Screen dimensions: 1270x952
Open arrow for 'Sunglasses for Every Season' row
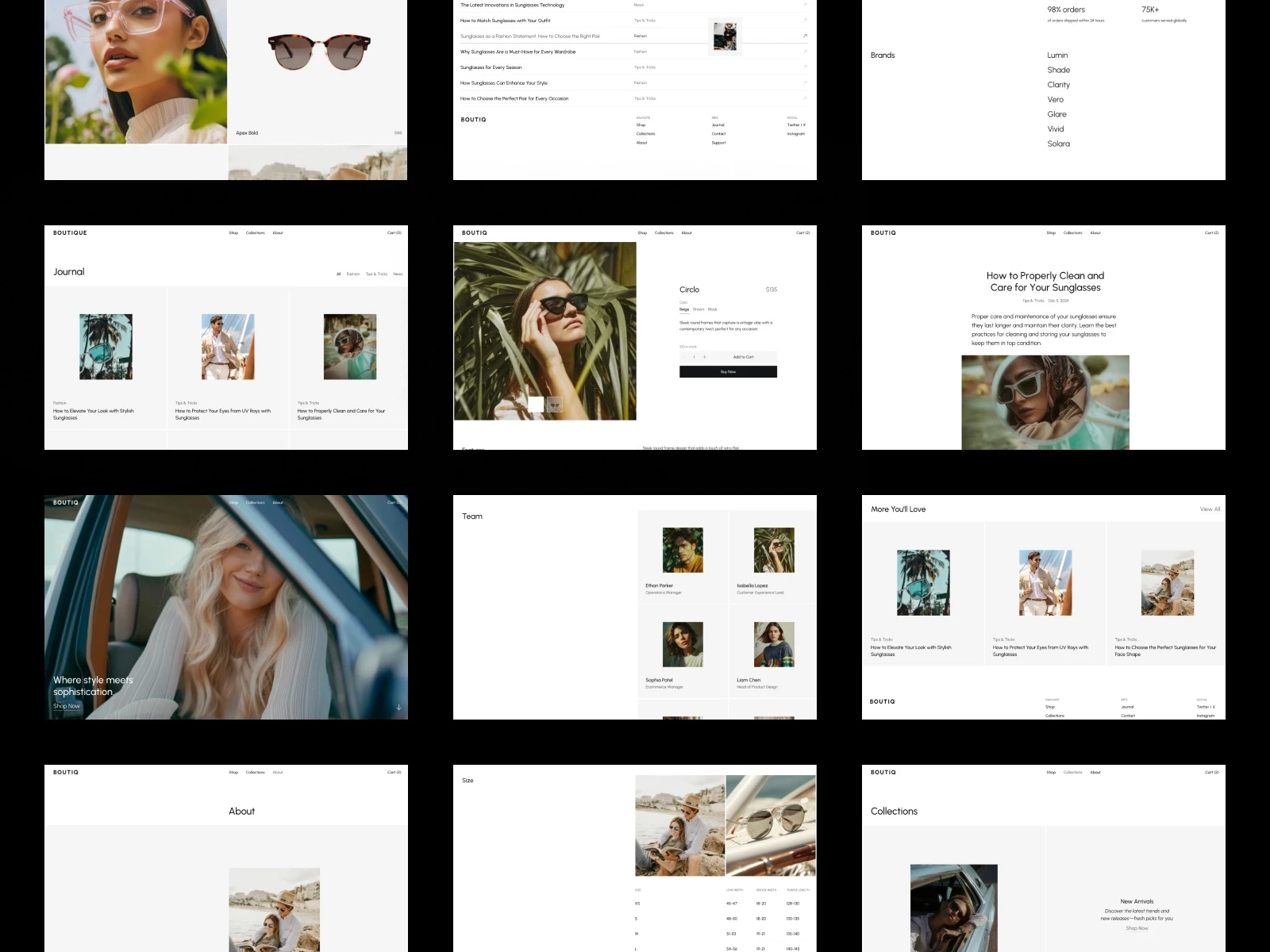805,67
